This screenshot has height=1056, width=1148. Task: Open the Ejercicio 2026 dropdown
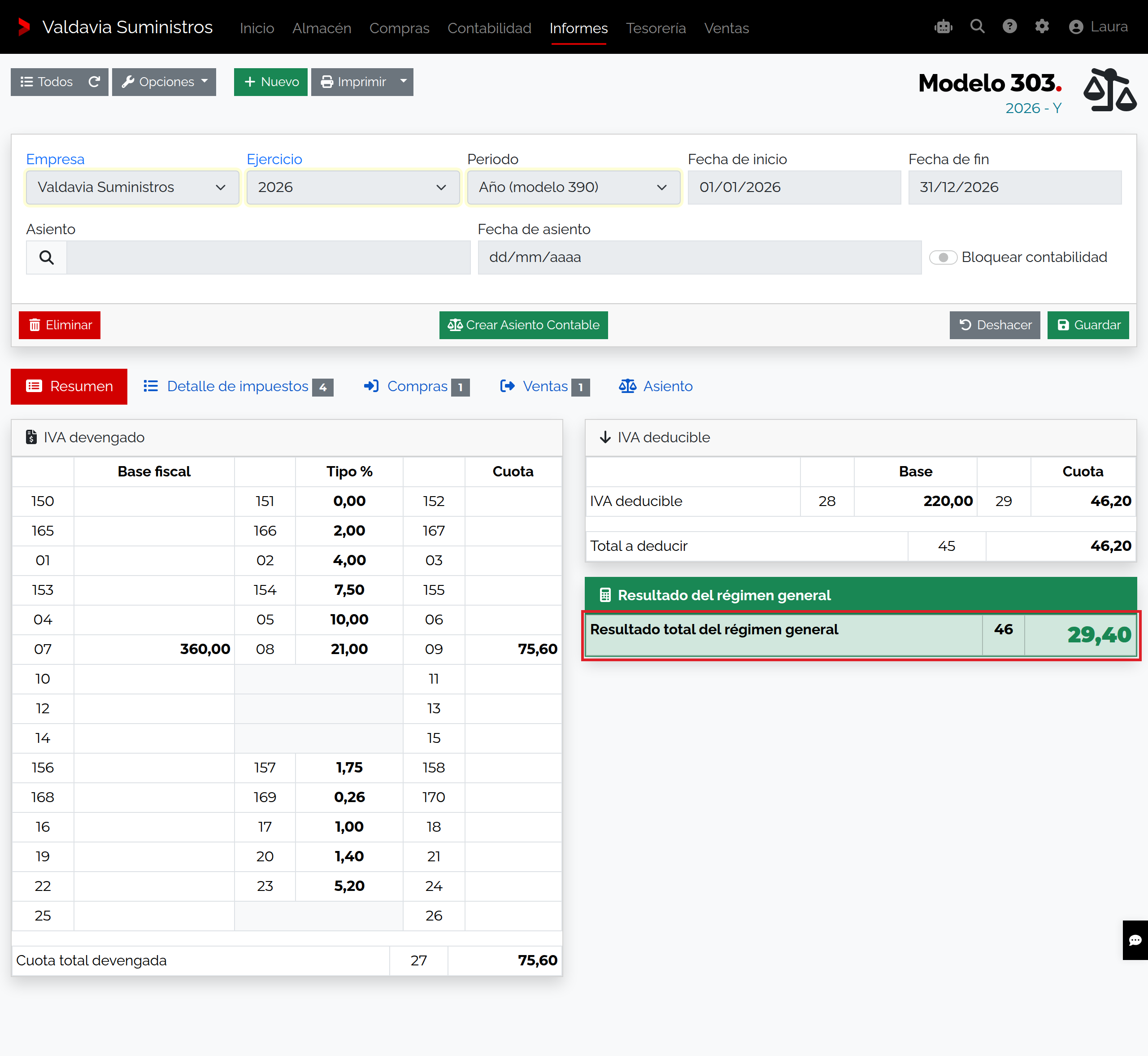353,188
